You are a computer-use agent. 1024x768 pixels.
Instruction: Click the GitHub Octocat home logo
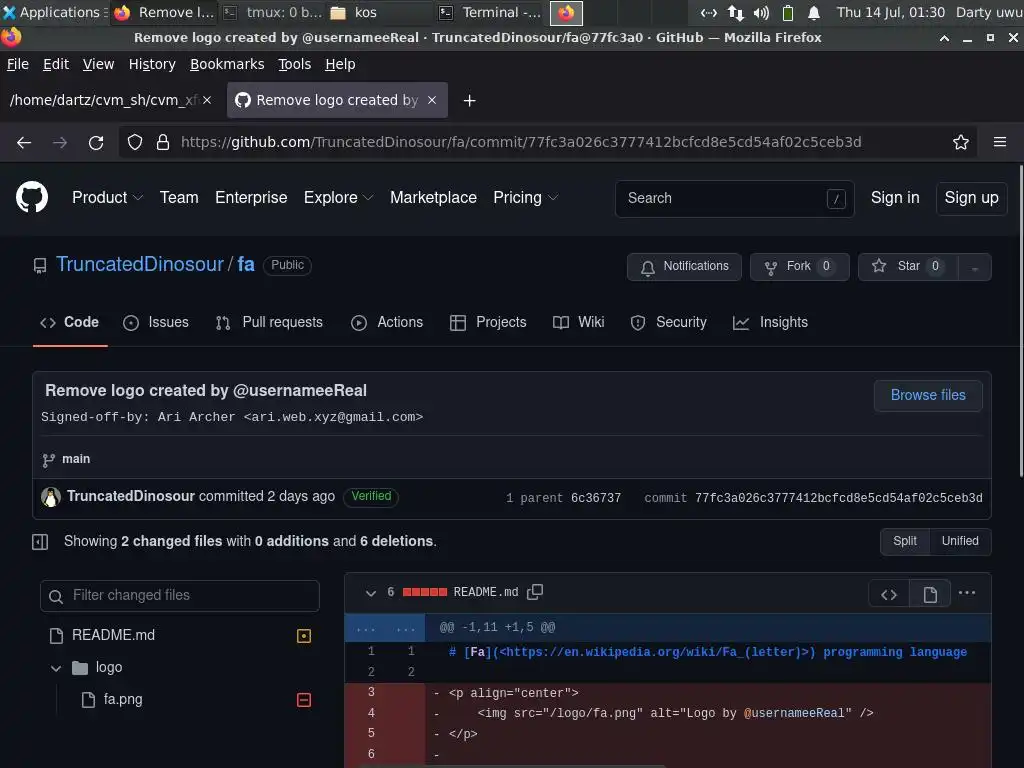click(x=32, y=197)
